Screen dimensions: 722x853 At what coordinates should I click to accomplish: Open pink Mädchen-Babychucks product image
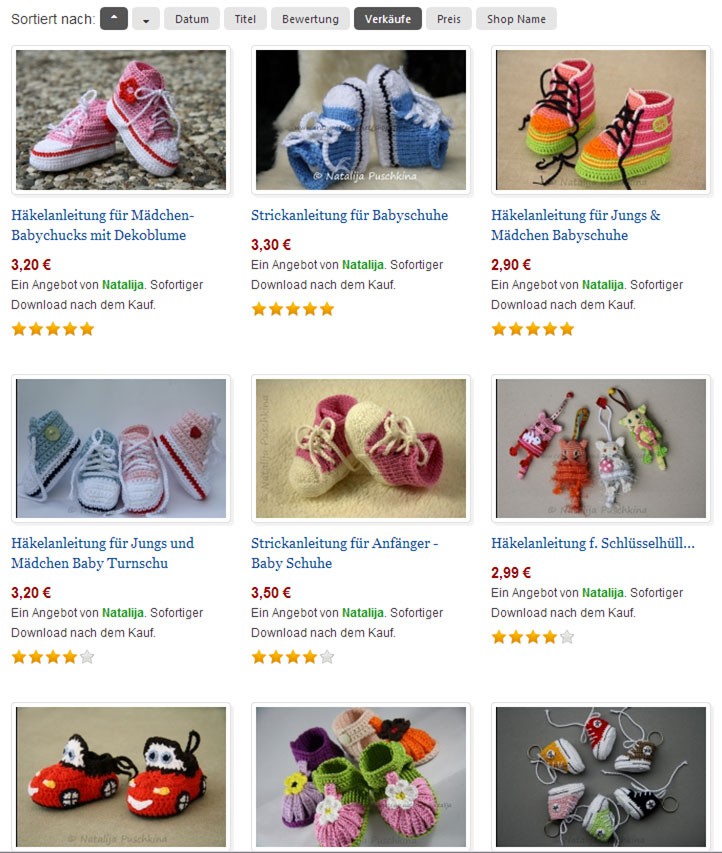tap(121, 120)
